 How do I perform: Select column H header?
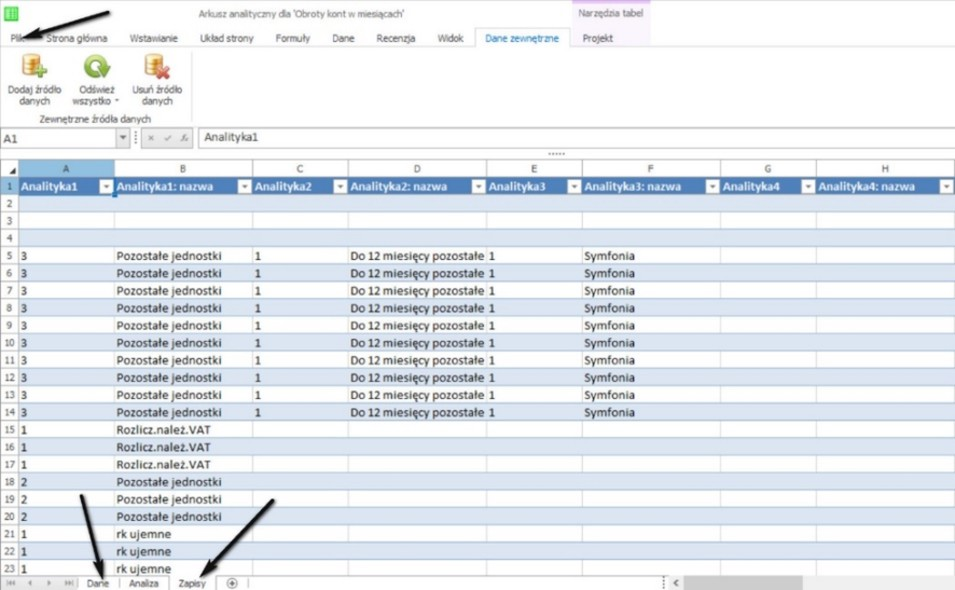(x=885, y=169)
